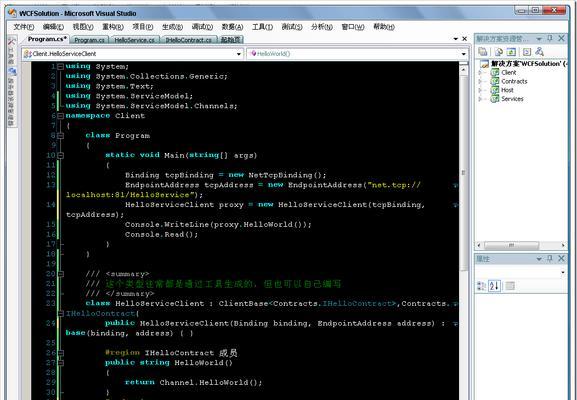Open the 文件(F) File menu
The image size is (577, 400).
coord(24,27)
